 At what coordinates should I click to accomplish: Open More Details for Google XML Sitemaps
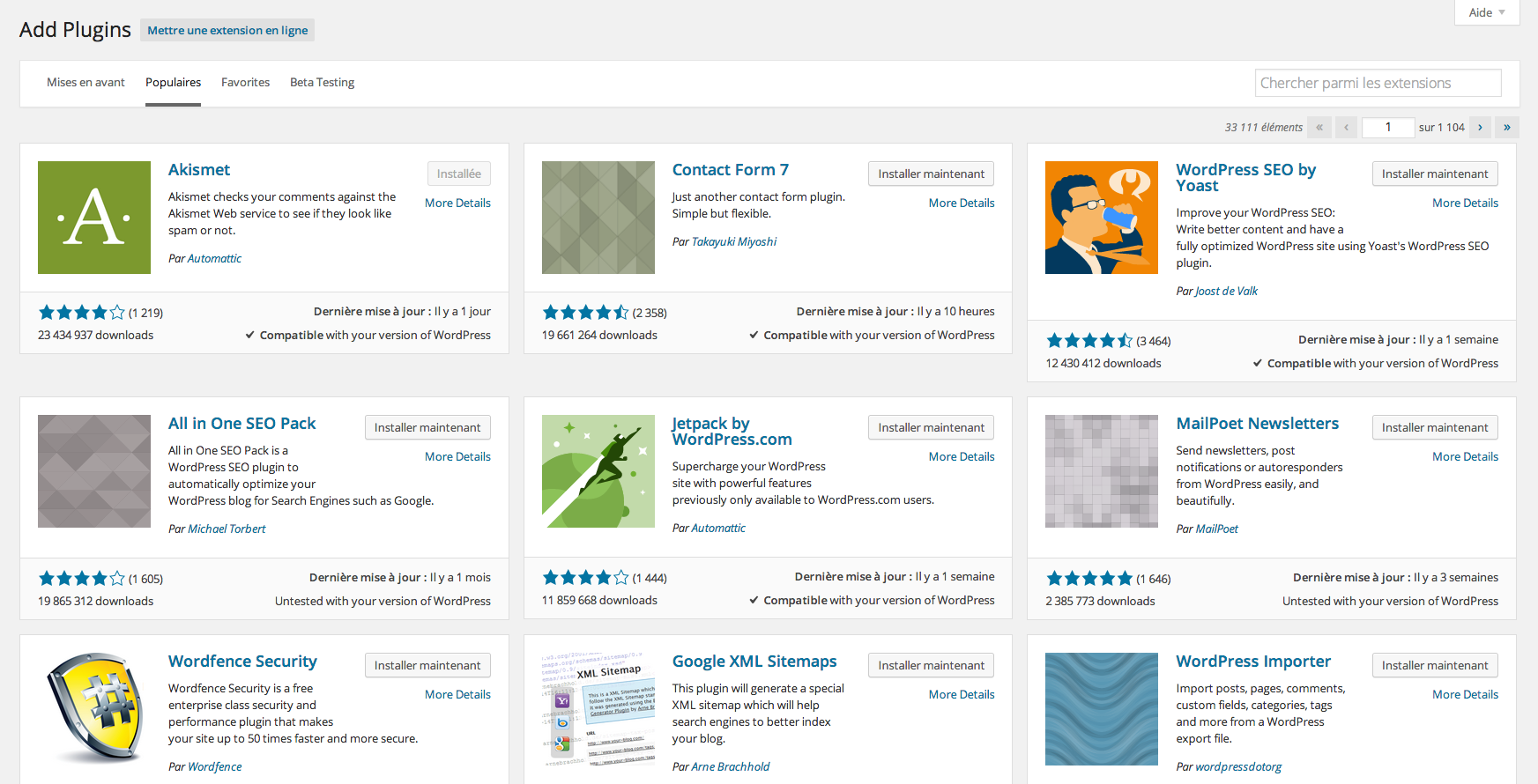pyautogui.click(x=962, y=694)
